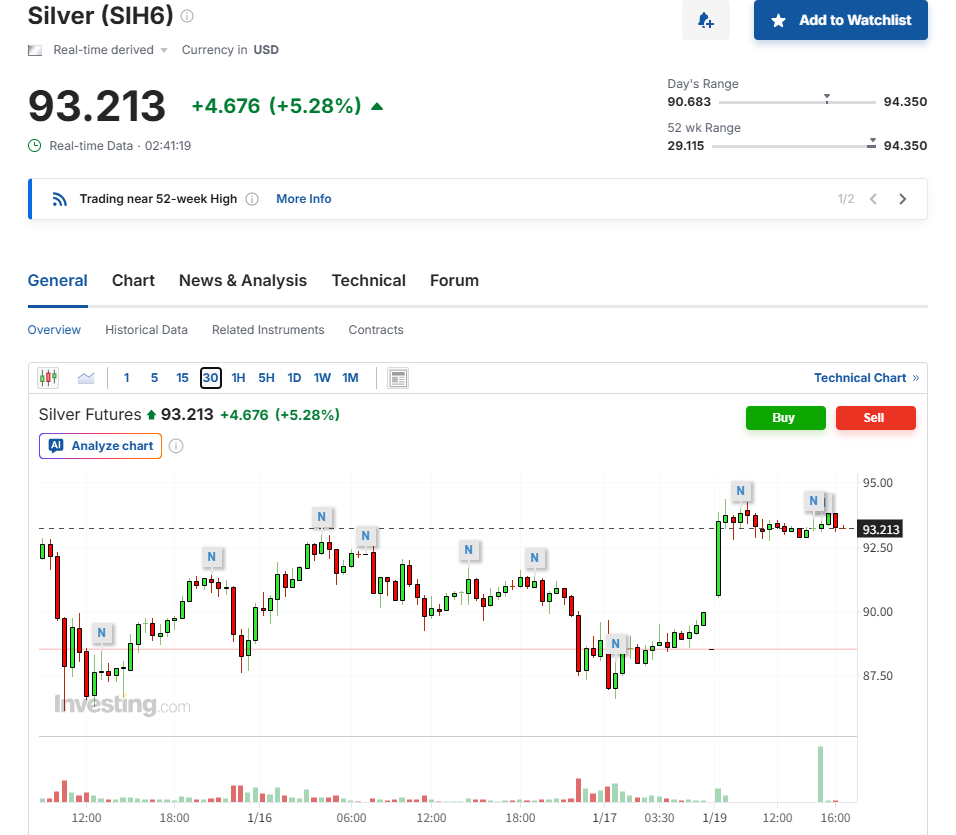Click the green arrow beside Silver Futures

coord(152,415)
